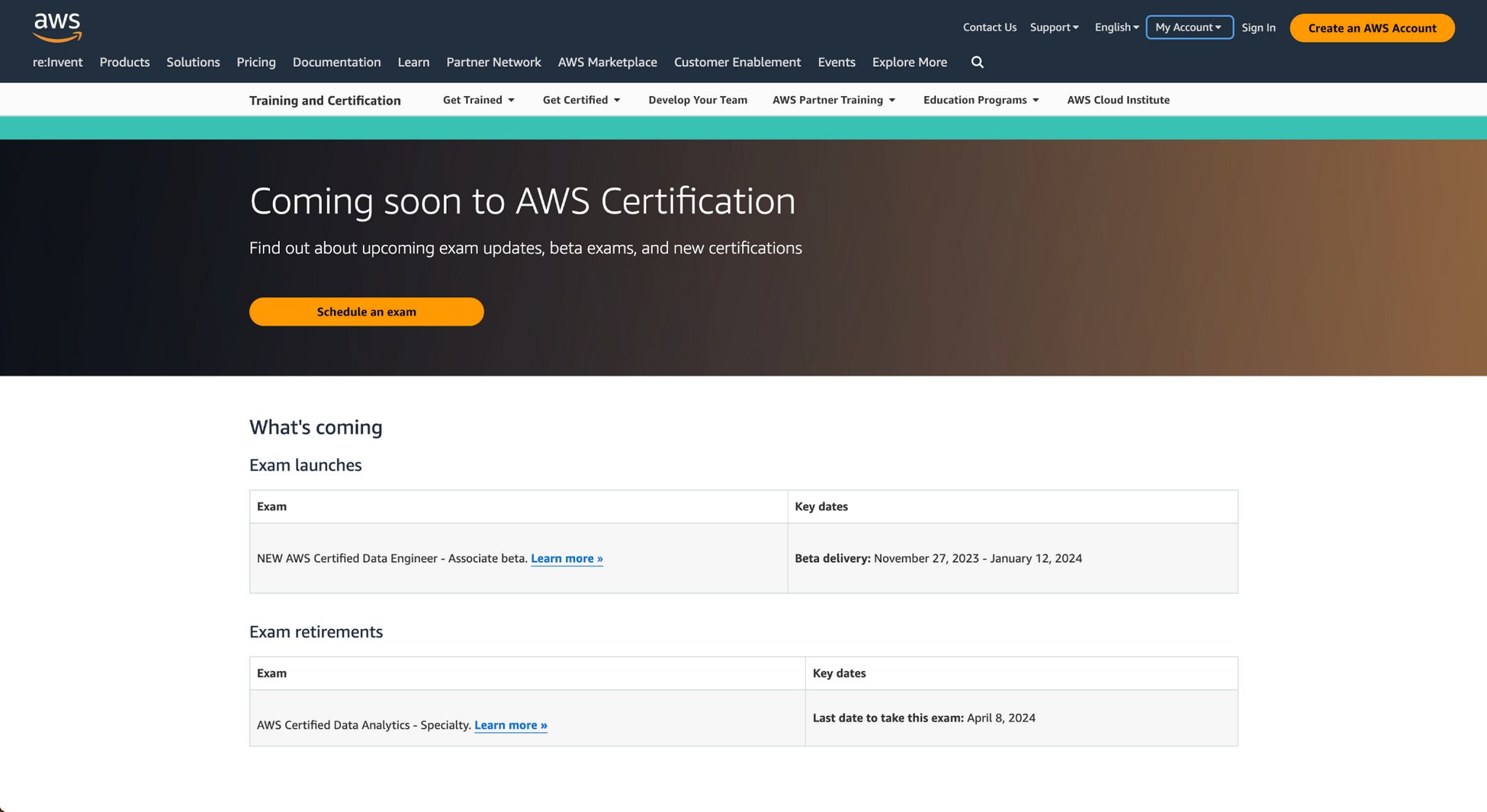Screen dimensions: 1487x812
Task: Change language via English dropdown
Action: (x=1117, y=27)
